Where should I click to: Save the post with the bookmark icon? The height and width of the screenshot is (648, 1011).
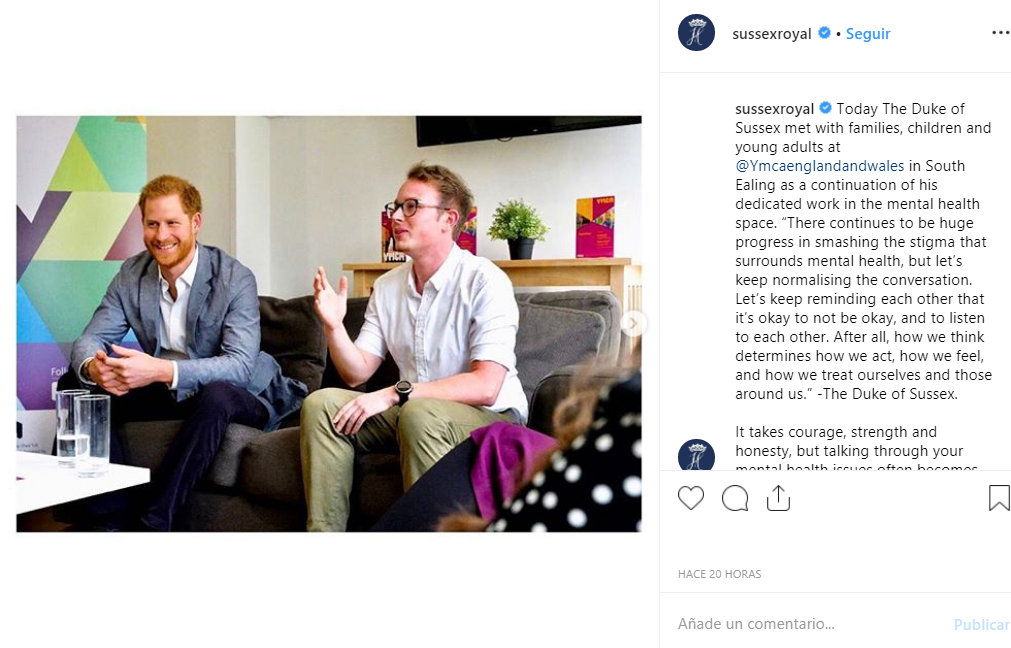999,498
